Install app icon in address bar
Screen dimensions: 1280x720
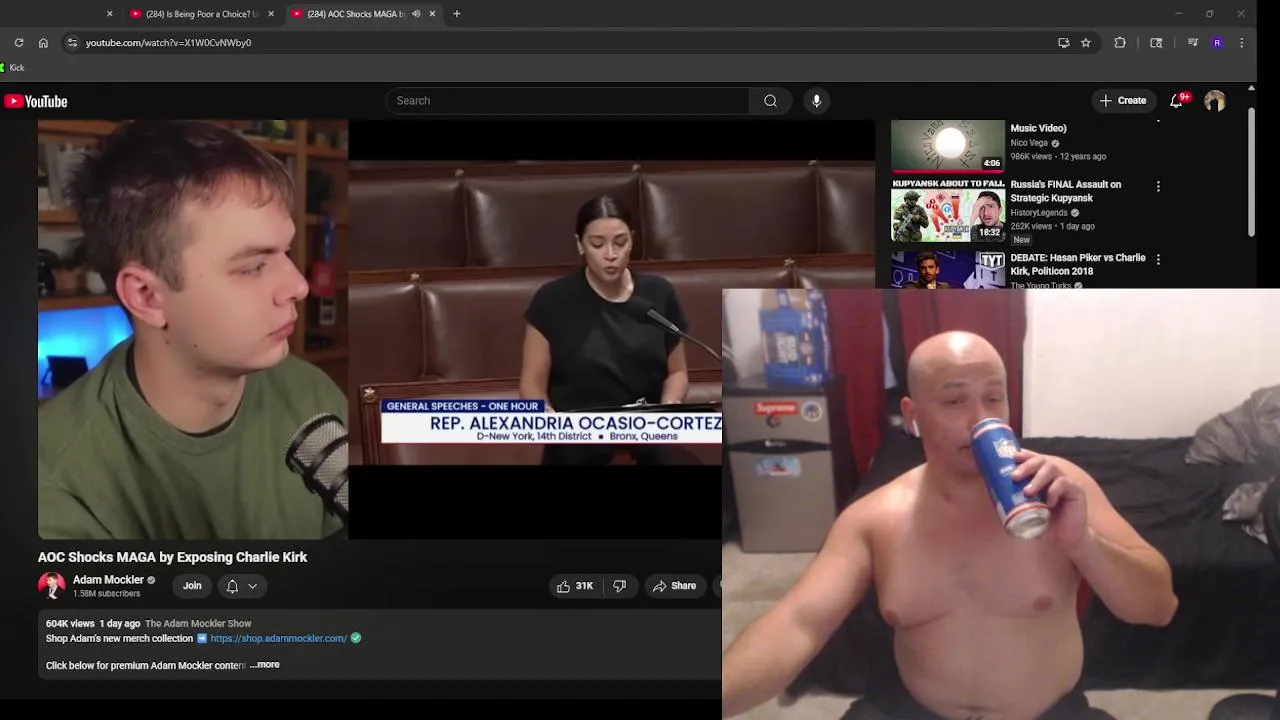click(1063, 43)
